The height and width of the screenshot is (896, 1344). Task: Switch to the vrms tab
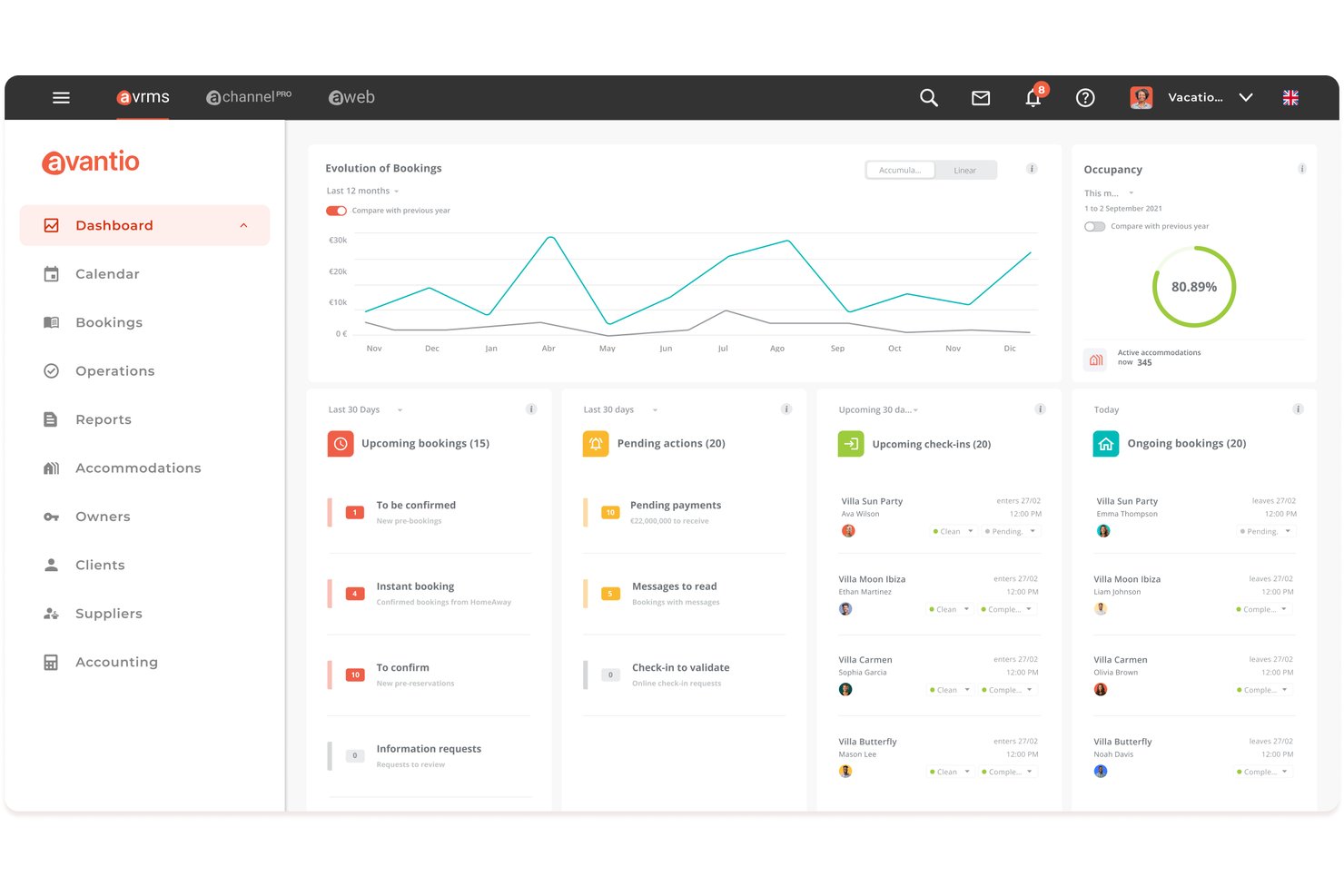(x=143, y=97)
